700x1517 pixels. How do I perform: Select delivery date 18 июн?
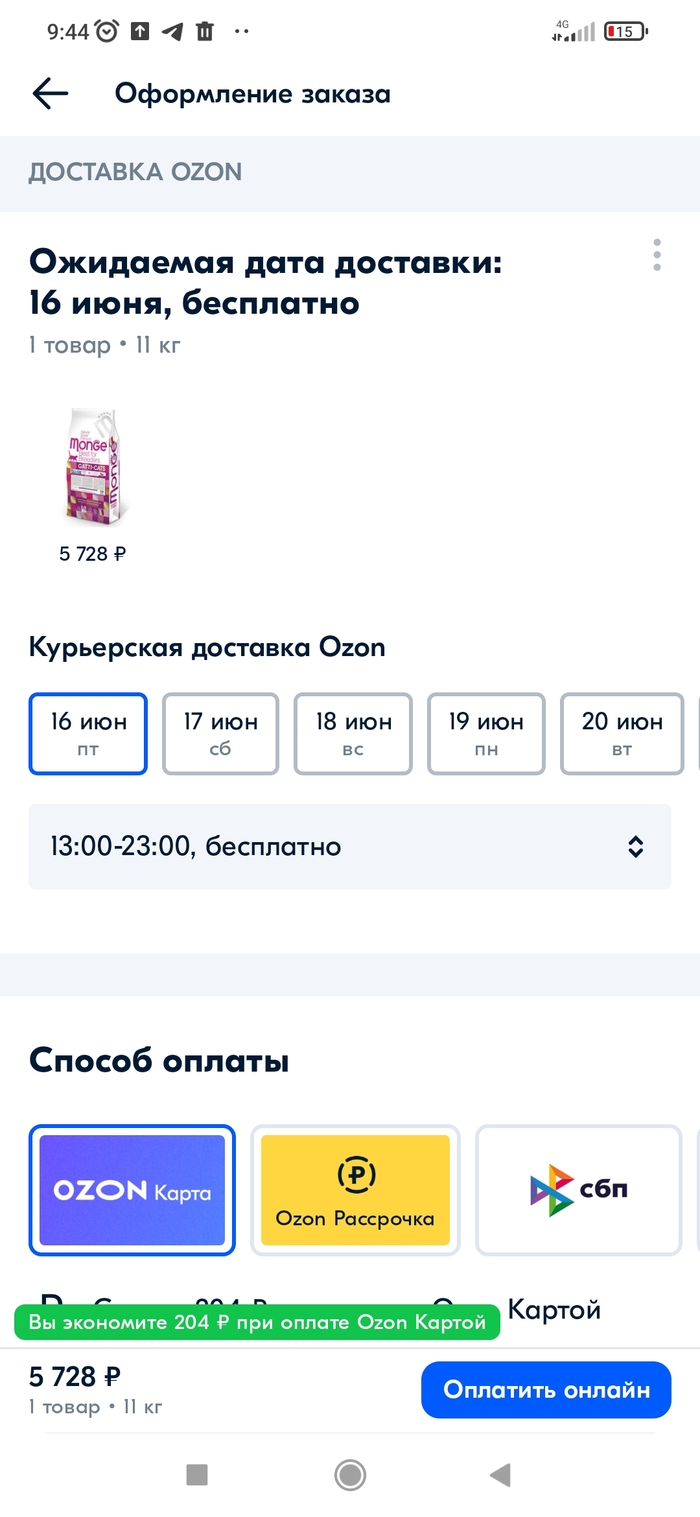coord(353,733)
